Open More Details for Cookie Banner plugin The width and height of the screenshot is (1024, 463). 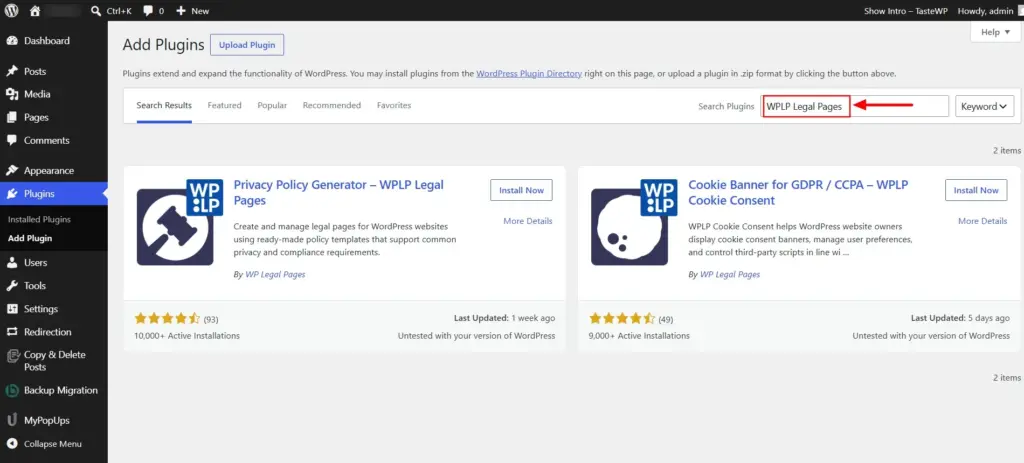pyautogui.click(x=982, y=221)
